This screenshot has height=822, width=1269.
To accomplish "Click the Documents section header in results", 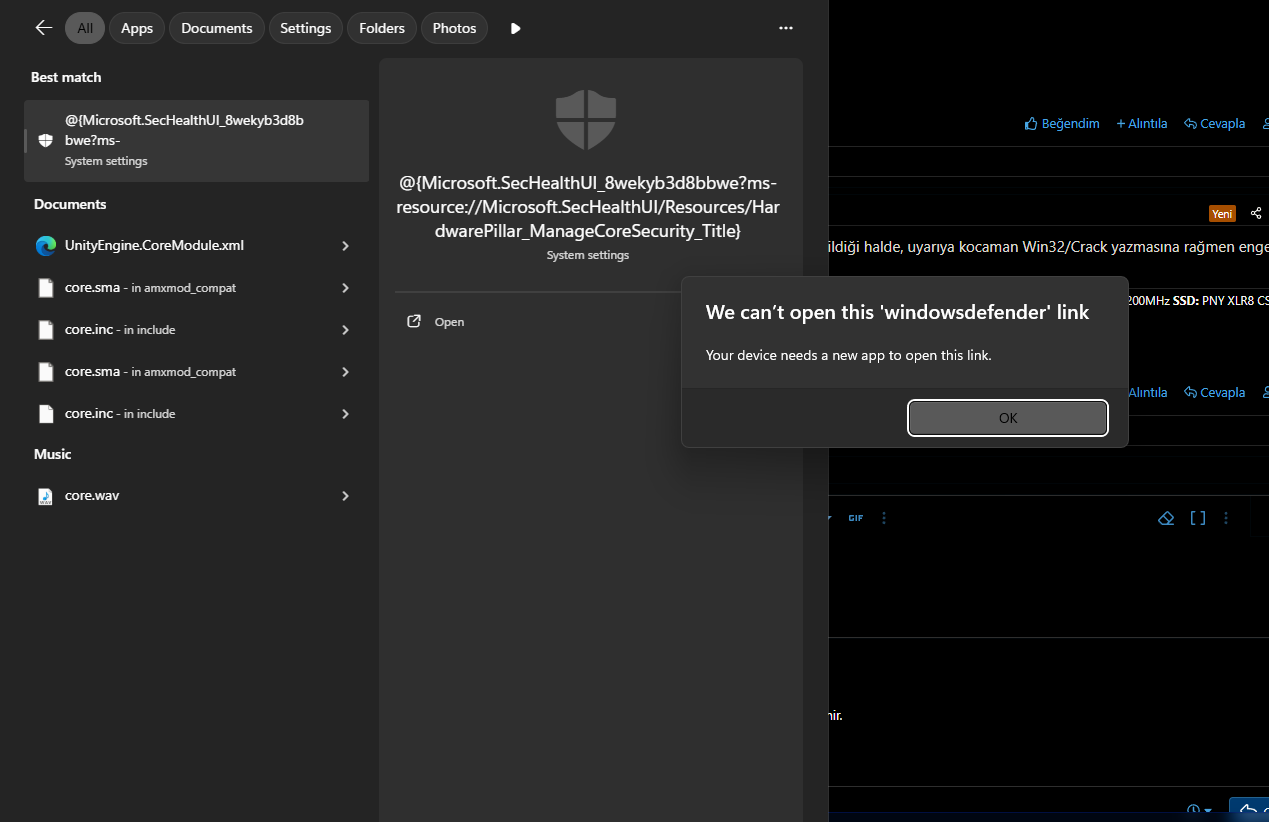I will click(70, 204).
